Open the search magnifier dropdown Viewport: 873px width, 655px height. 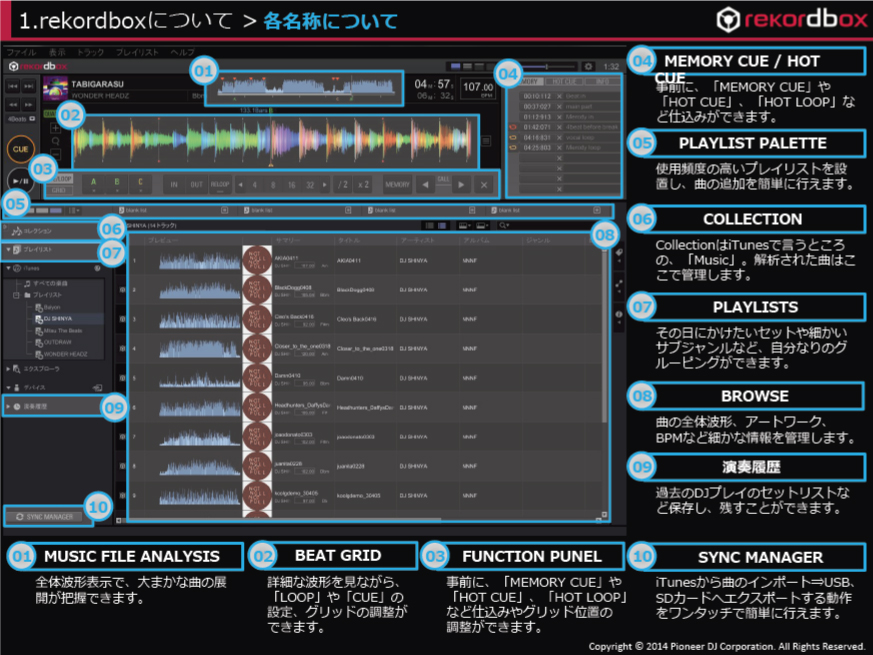point(504,226)
